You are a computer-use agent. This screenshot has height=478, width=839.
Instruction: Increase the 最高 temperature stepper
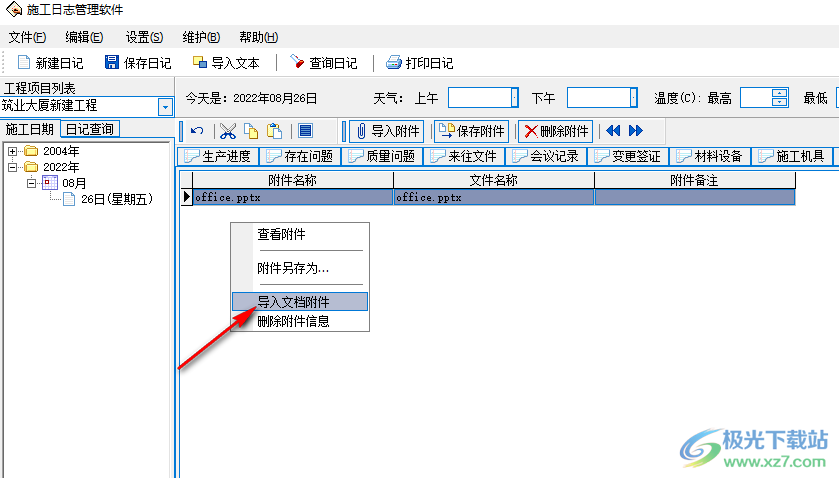pyautogui.click(x=780, y=93)
